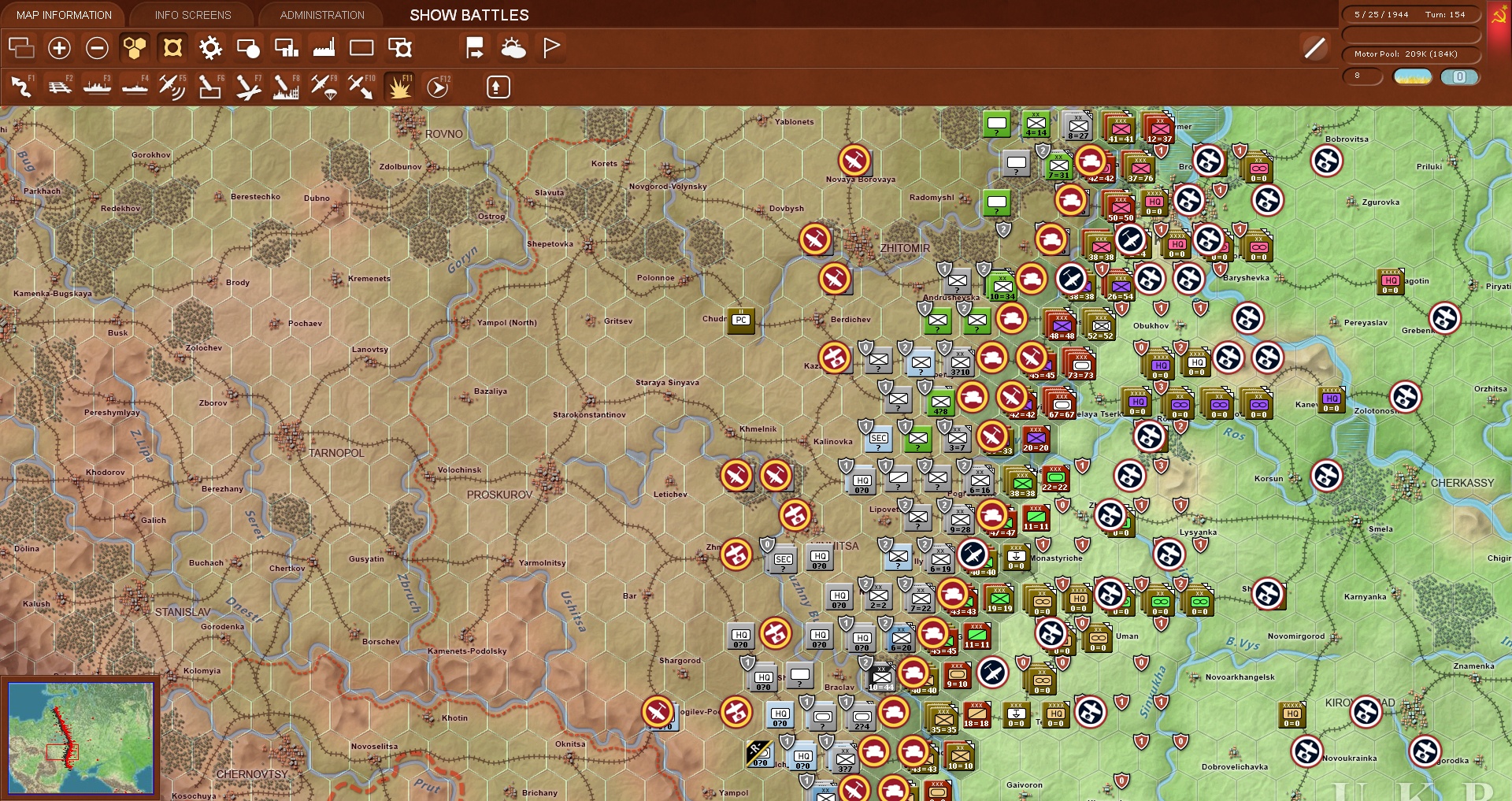Select the F9 air transport mode icon
Viewport: 1512px width, 801px height.
pos(324,87)
